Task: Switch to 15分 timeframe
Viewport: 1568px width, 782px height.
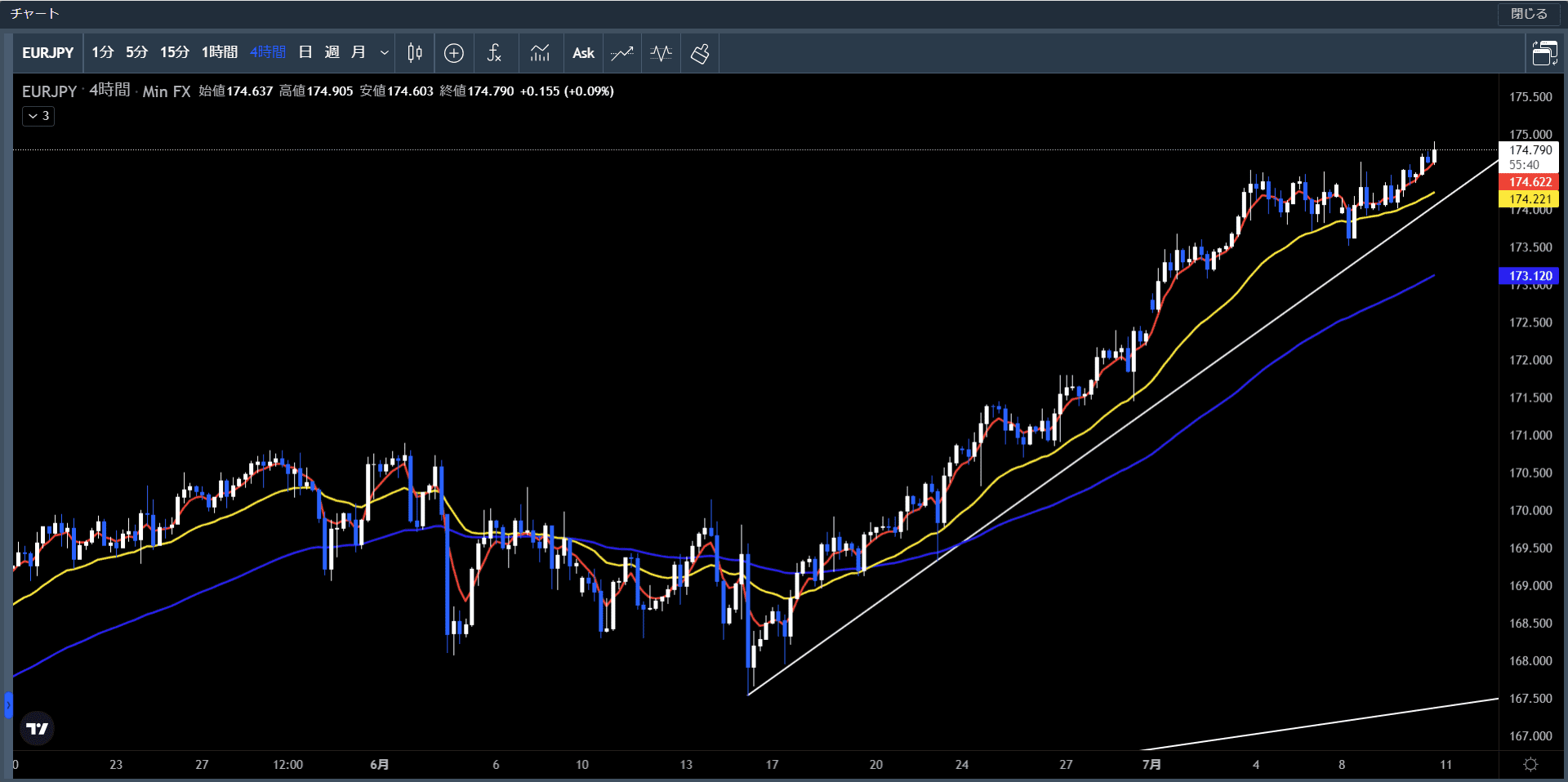Action: tap(174, 53)
